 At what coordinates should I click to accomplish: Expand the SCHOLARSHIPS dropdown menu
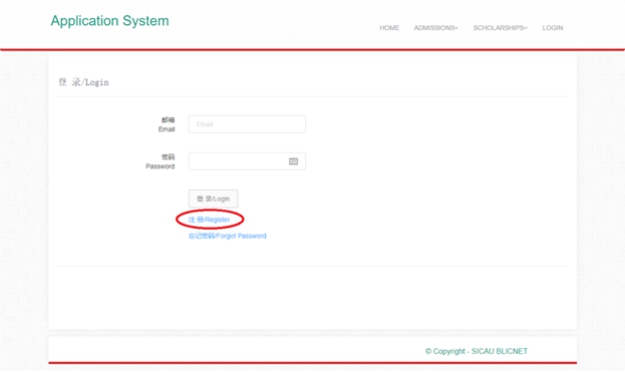(x=500, y=28)
